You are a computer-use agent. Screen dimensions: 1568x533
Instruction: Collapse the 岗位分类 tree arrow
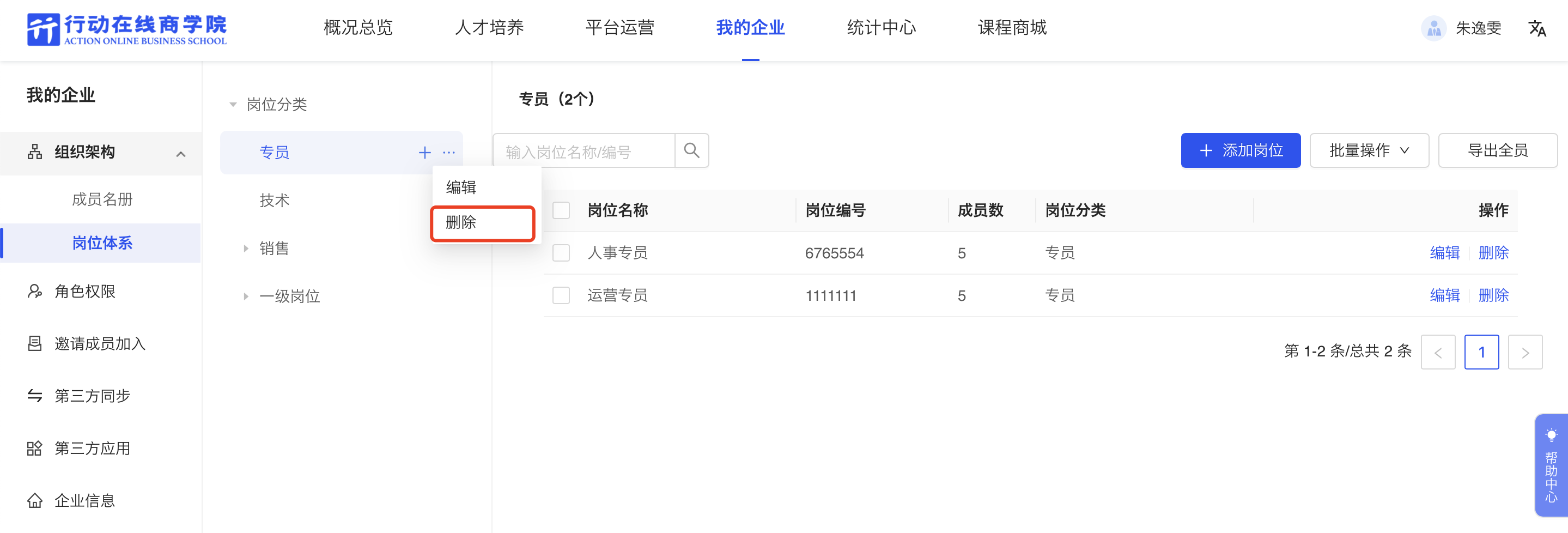[x=233, y=105]
